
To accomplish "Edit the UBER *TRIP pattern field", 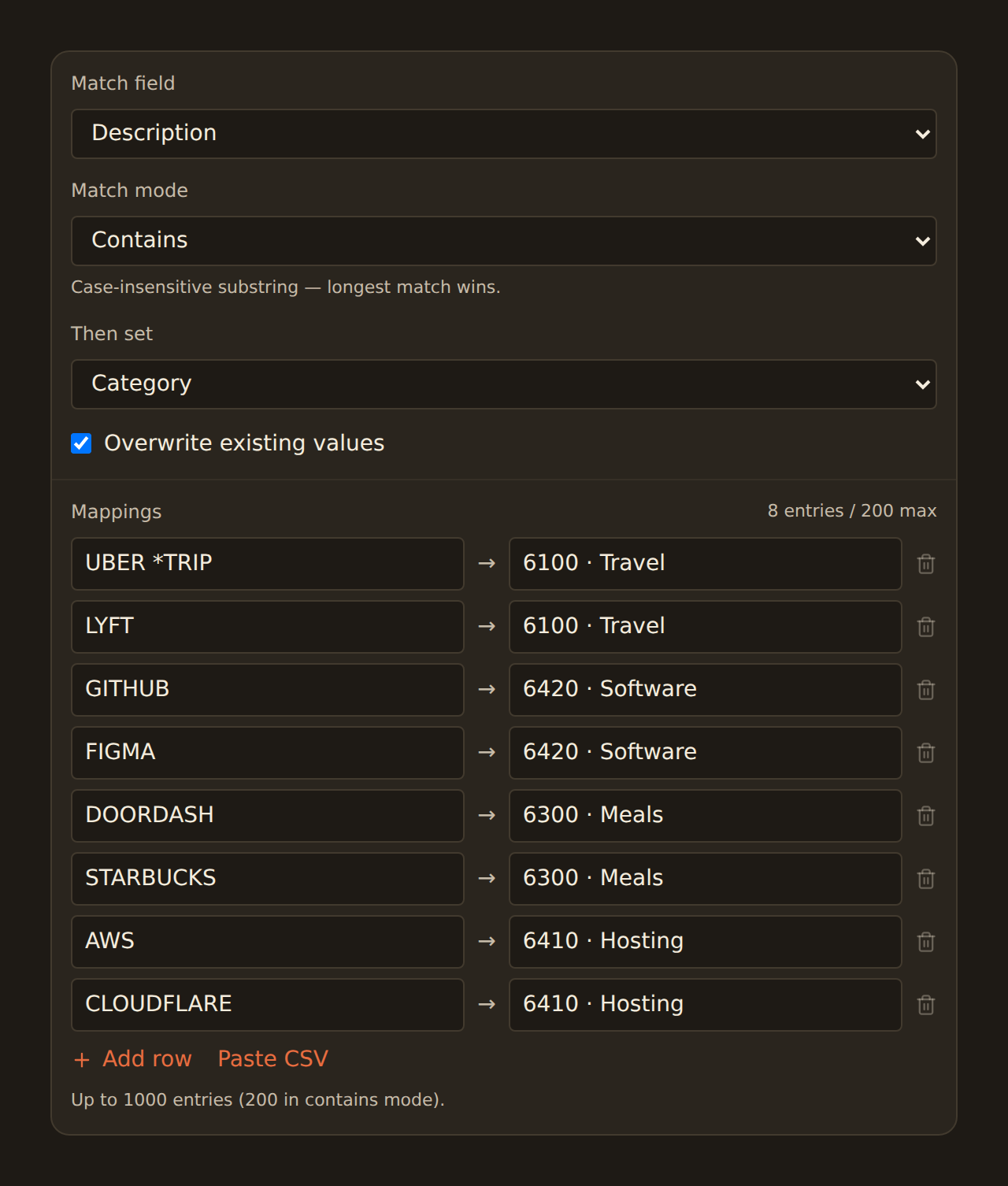I will 268,564.
